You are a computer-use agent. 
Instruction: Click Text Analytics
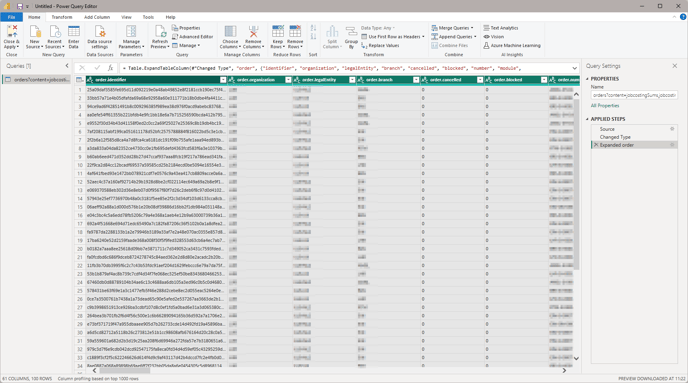coord(501,28)
